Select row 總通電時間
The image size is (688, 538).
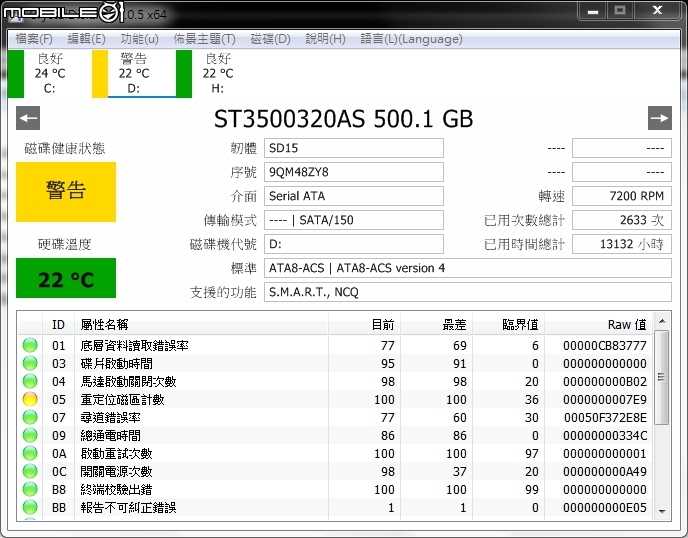point(336,435)
